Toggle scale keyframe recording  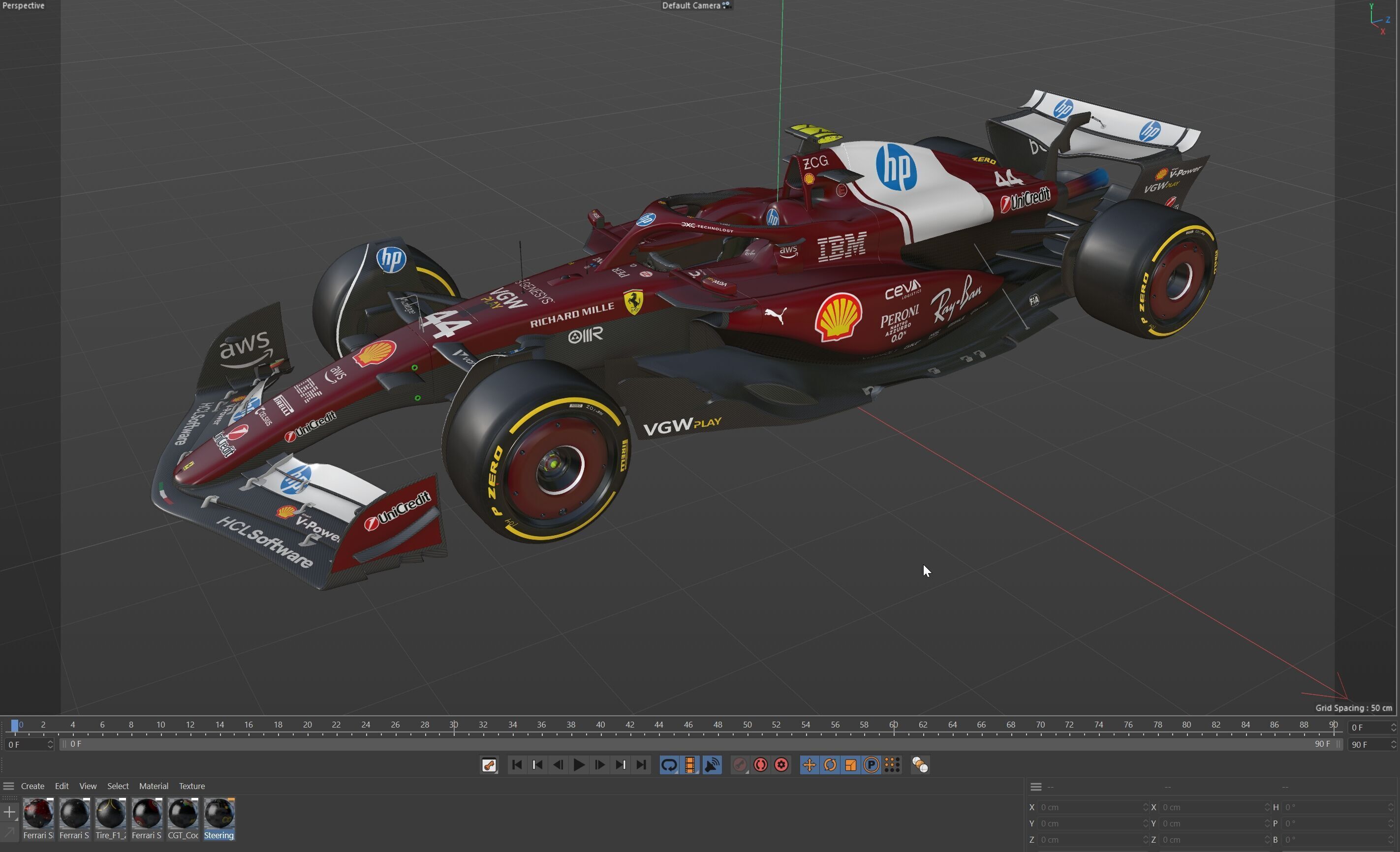[850, 765]
